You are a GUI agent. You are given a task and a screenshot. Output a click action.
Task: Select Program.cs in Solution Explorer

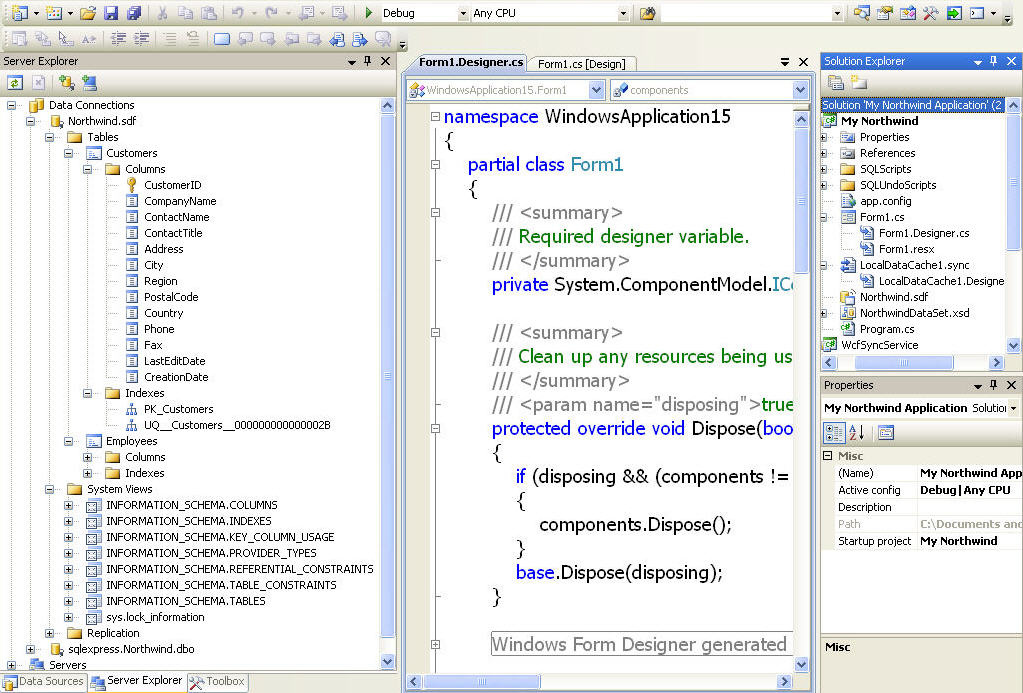(x=887, y=329)
